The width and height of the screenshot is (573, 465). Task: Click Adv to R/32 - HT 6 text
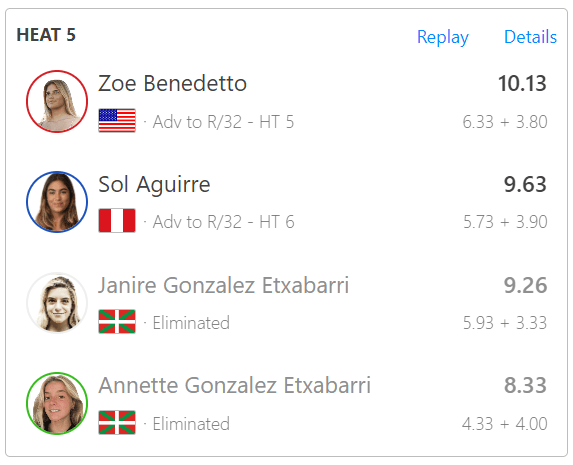[224, 222]
